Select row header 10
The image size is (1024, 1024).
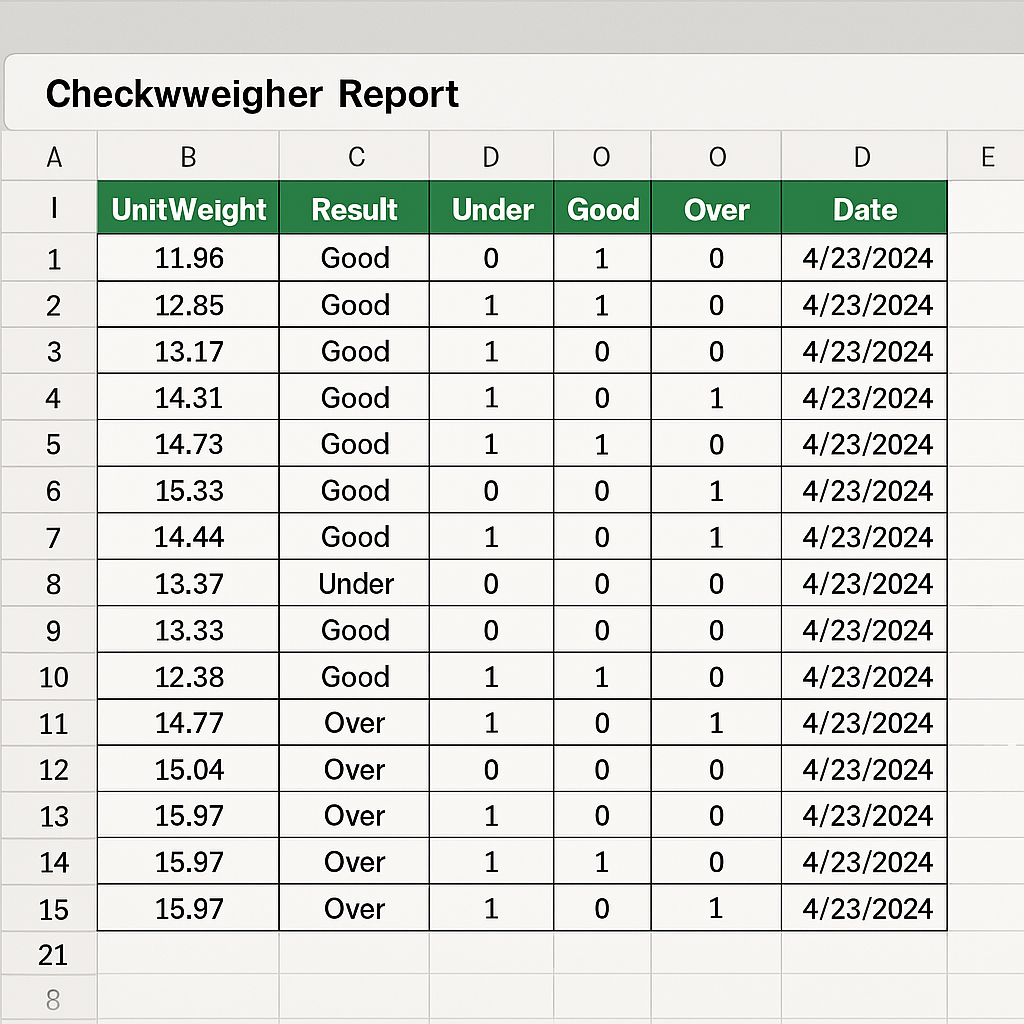(x=50, y=677)
